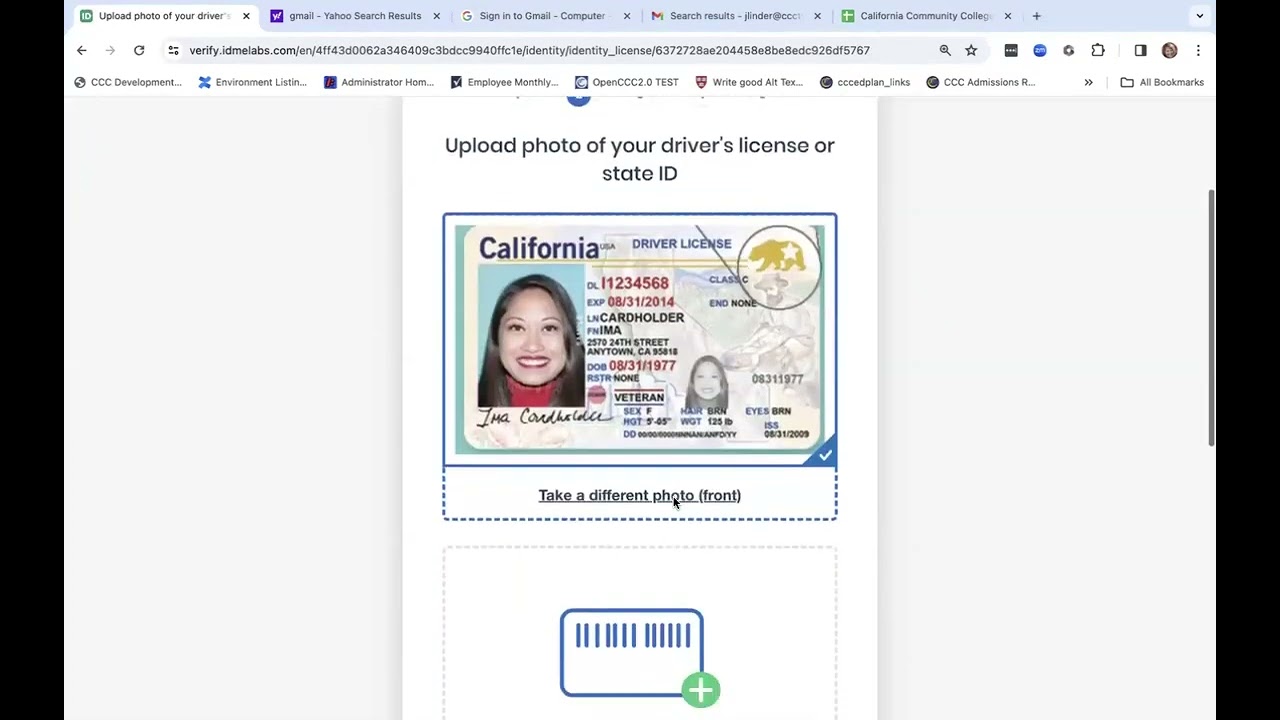Close the Sign in to Gmail tab
Image resolution: width=1280 pixels, height=720 pixels.
(x=627, y=16)
